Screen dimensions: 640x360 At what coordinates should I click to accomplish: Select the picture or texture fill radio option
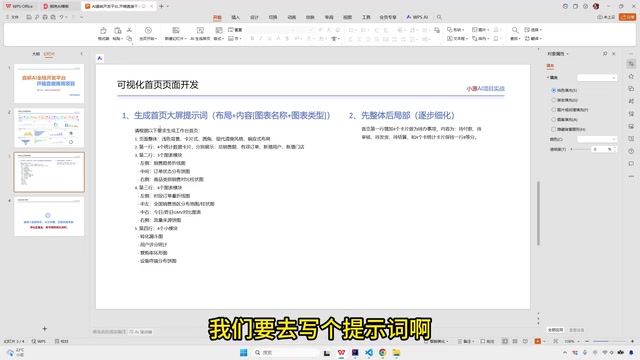point(554,110)
